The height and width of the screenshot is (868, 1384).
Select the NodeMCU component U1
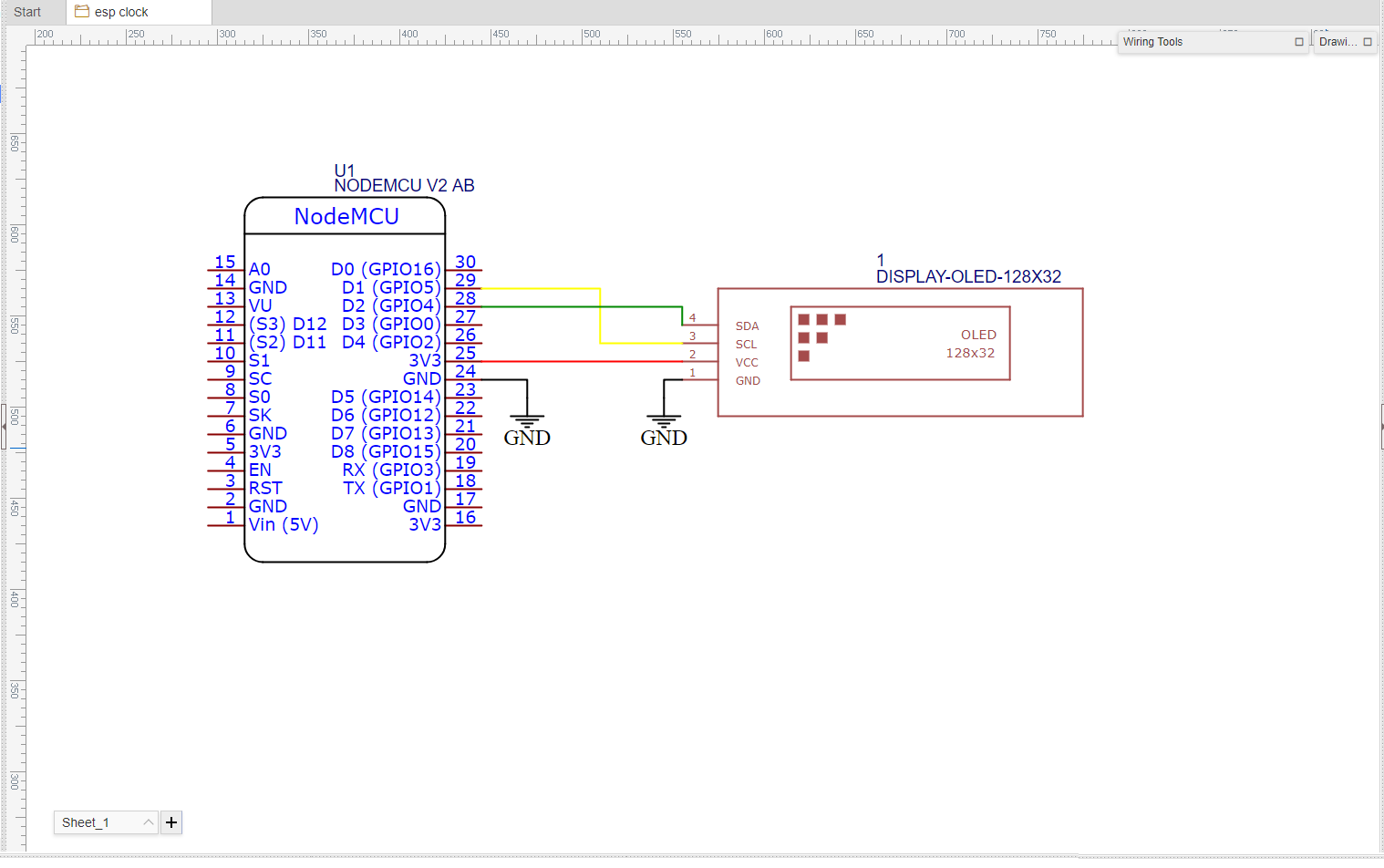(345, 378)
